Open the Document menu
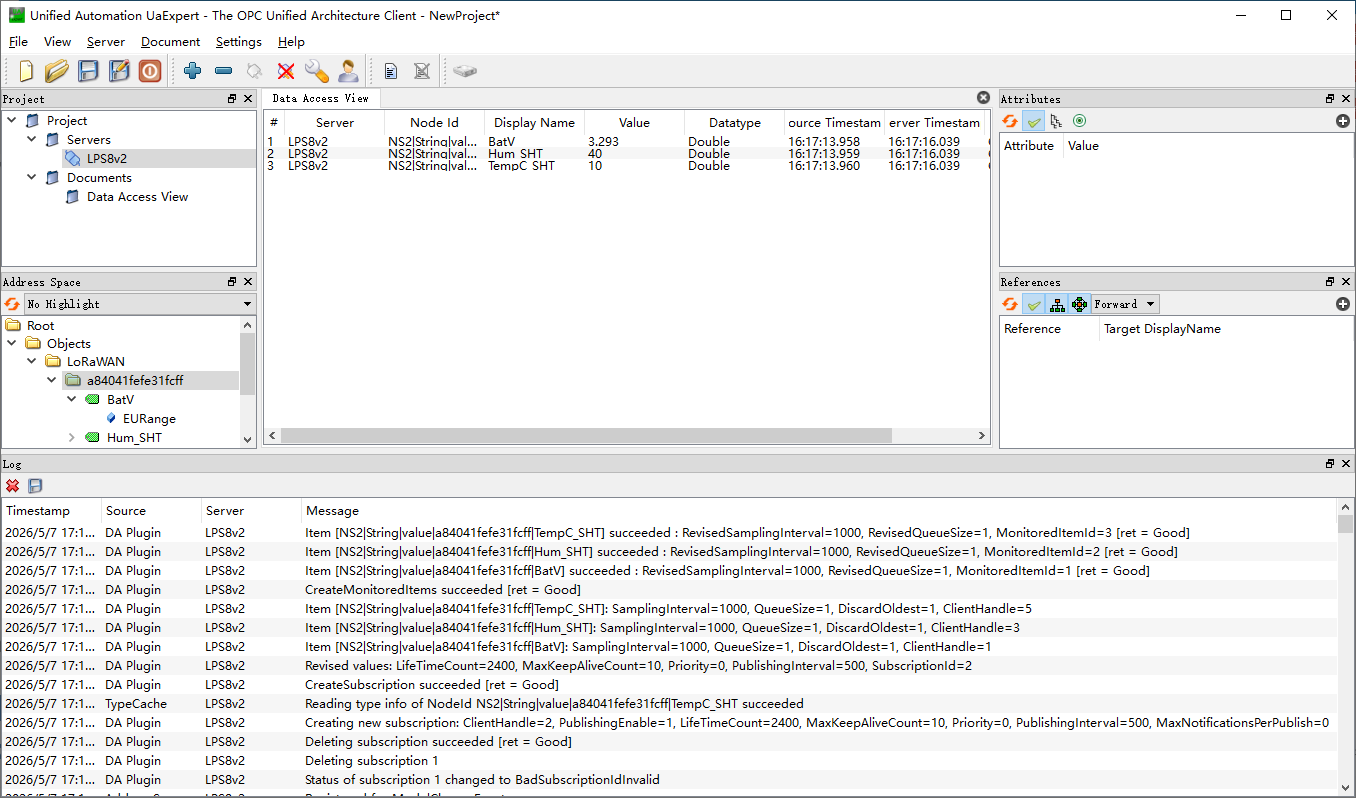The height and width of the screenshot is (798, 1356). [x=170, y=42]
